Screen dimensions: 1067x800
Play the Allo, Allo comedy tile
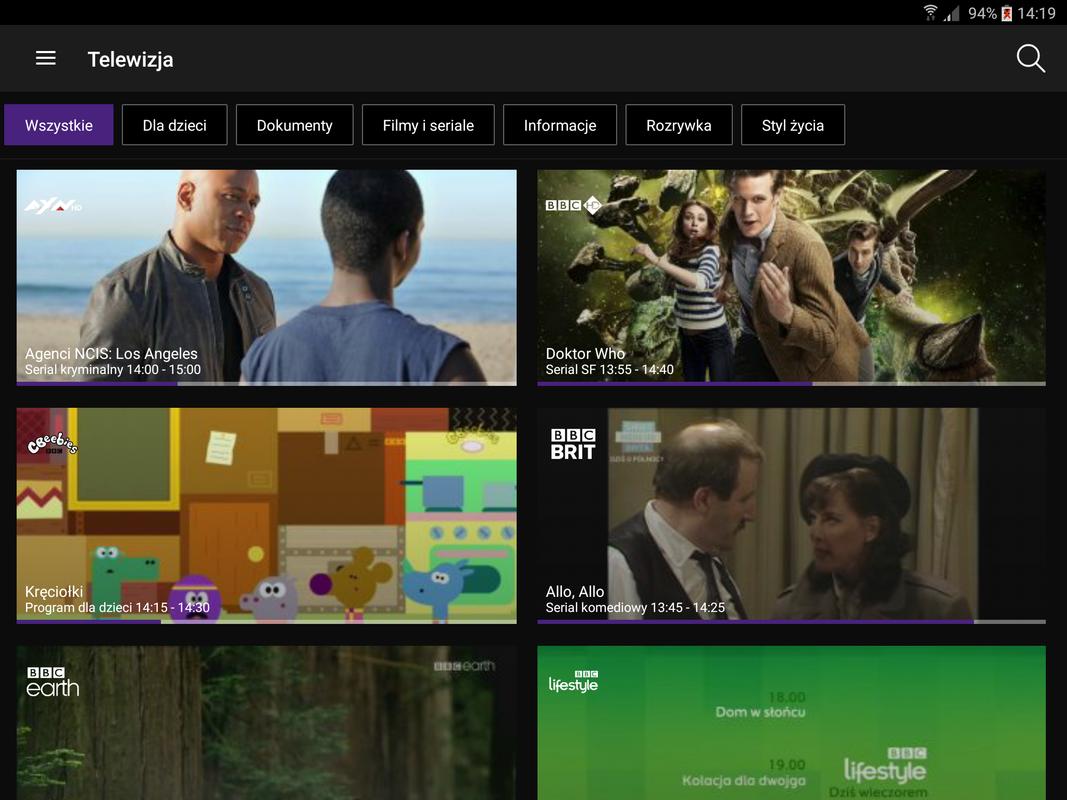[791, 514]
